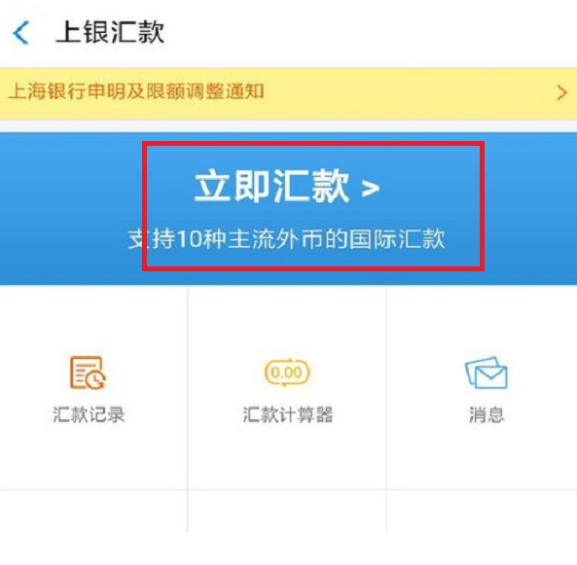Click the empty grid cell beneath 消息

[482, 511]
